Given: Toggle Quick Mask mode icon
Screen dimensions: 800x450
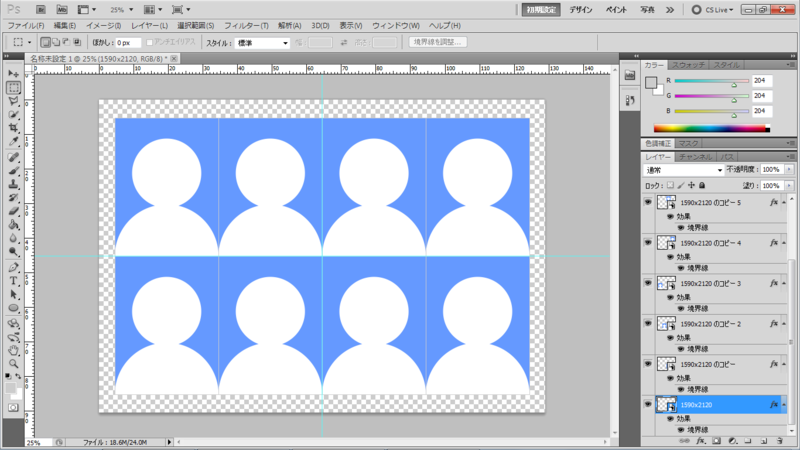Looking at the screenshot, I should pos(13,408).
